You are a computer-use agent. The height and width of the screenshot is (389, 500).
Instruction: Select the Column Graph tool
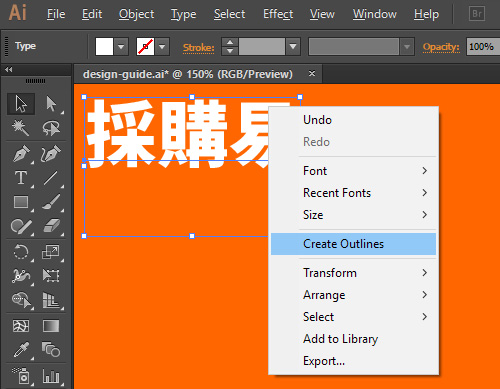pyautogui.click(x=51, y=376)
